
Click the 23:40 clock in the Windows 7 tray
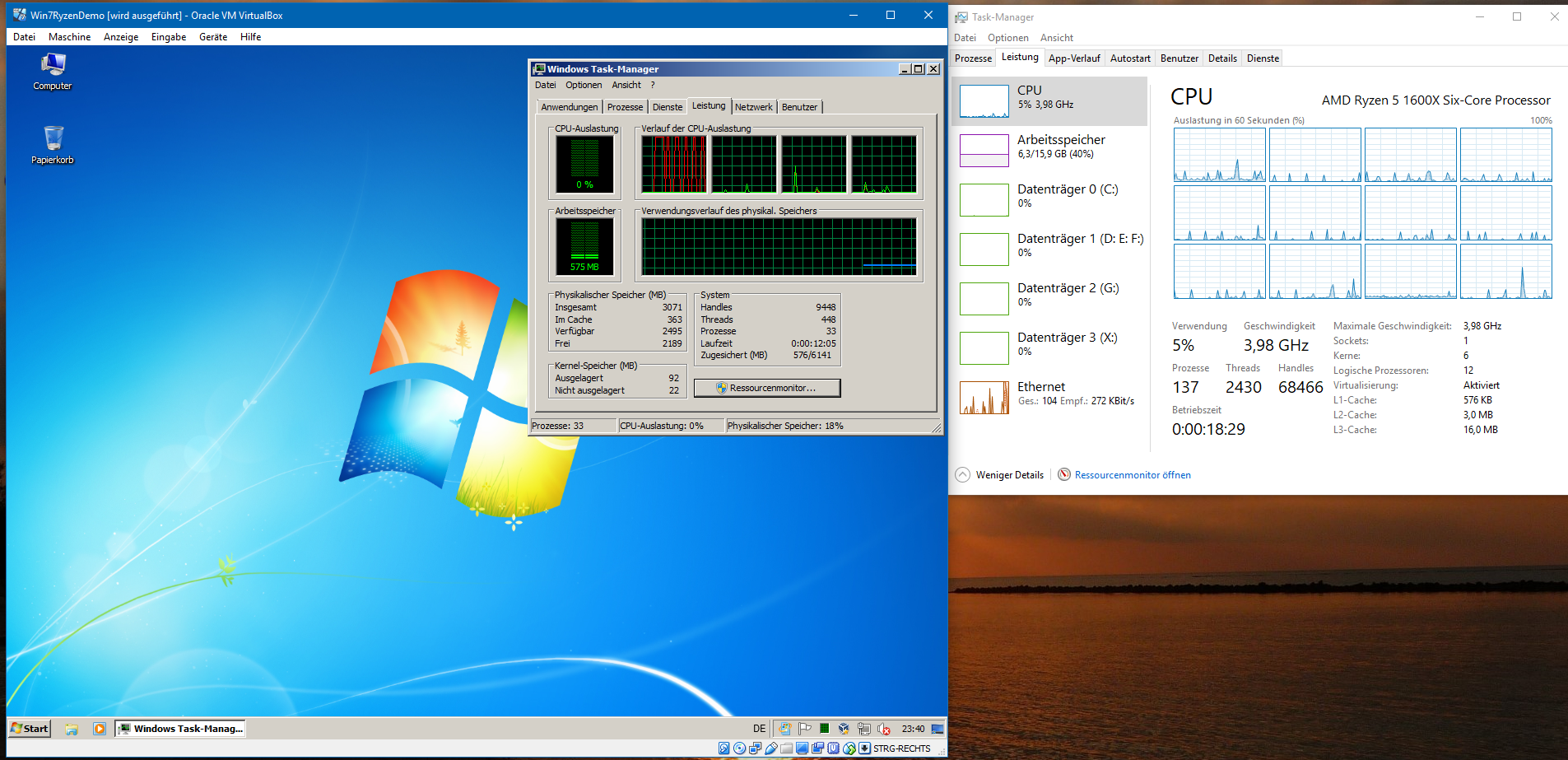coord(913,729)
